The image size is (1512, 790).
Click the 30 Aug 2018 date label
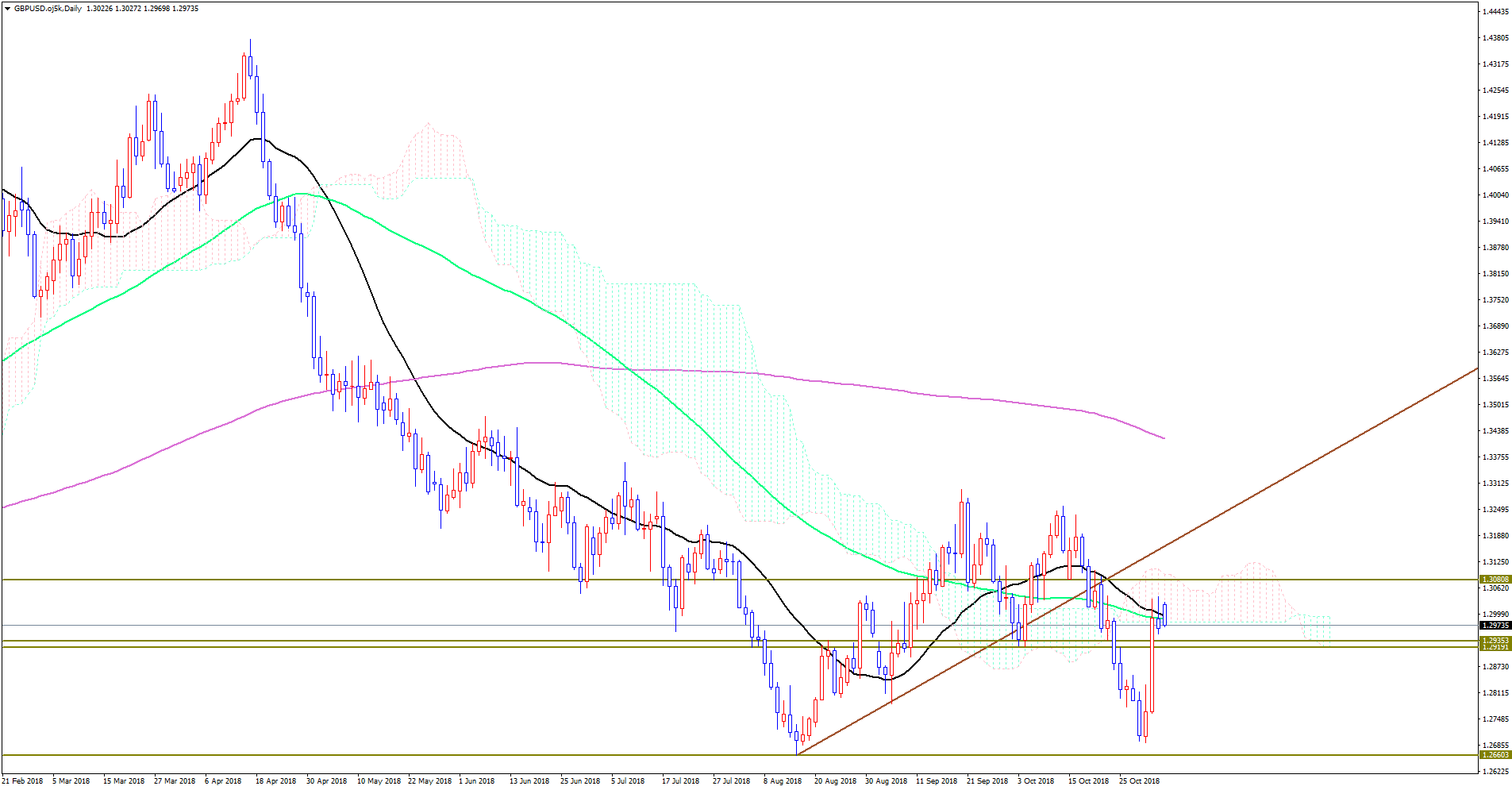pos(887,780)
